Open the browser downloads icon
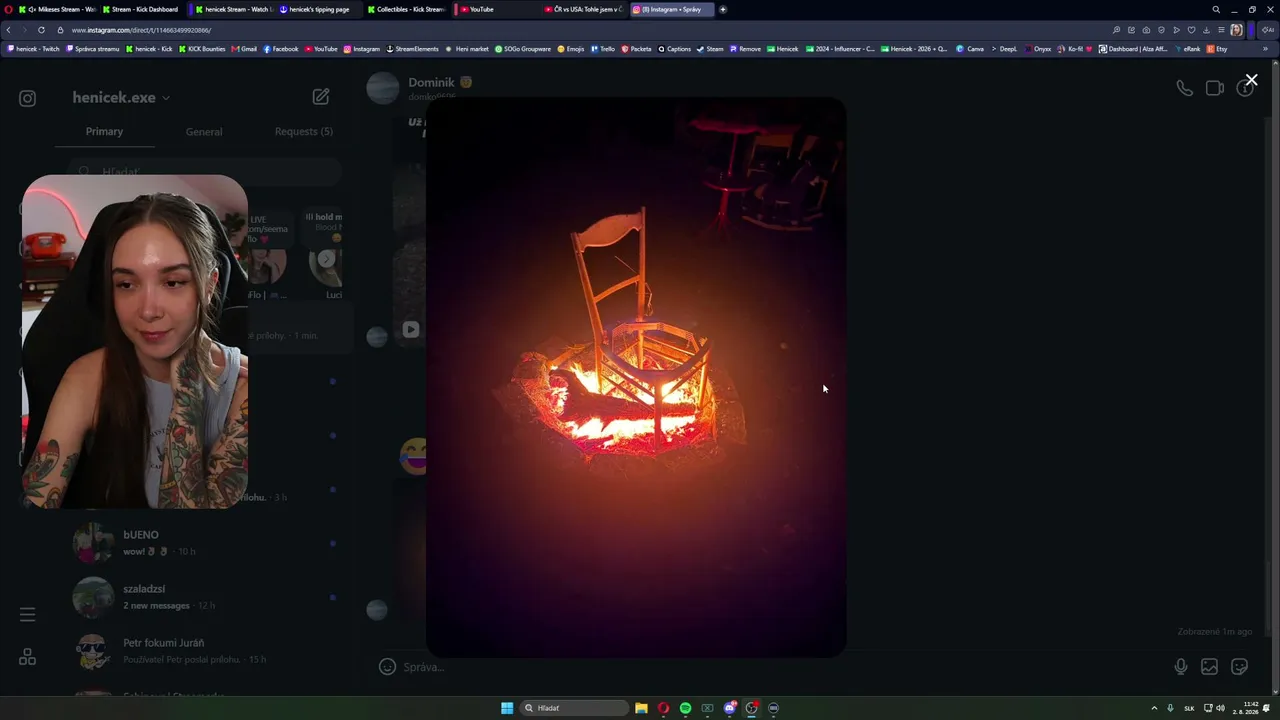 coord(1206,30)
